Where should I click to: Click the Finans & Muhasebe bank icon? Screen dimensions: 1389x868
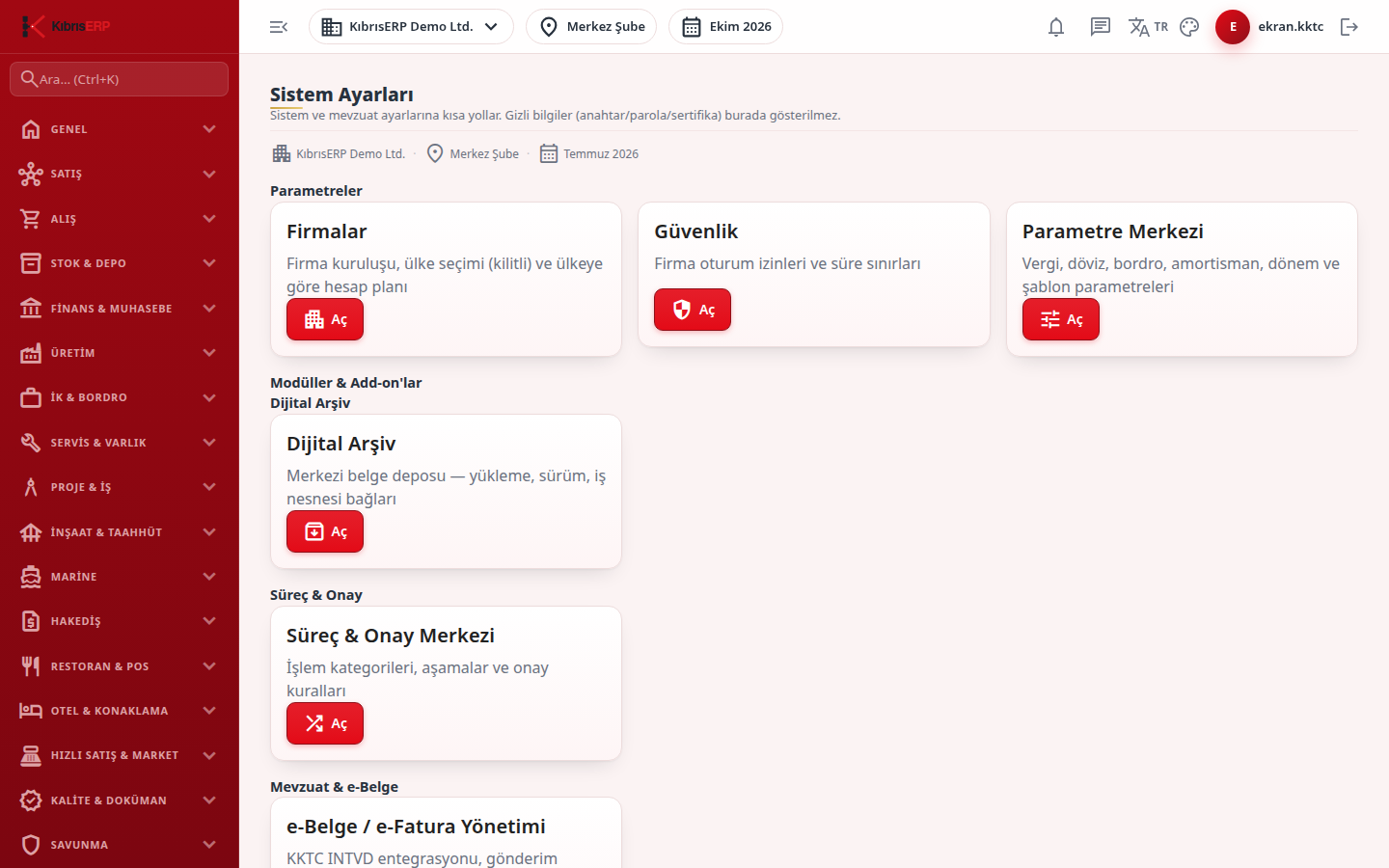(x=31, y=309)
